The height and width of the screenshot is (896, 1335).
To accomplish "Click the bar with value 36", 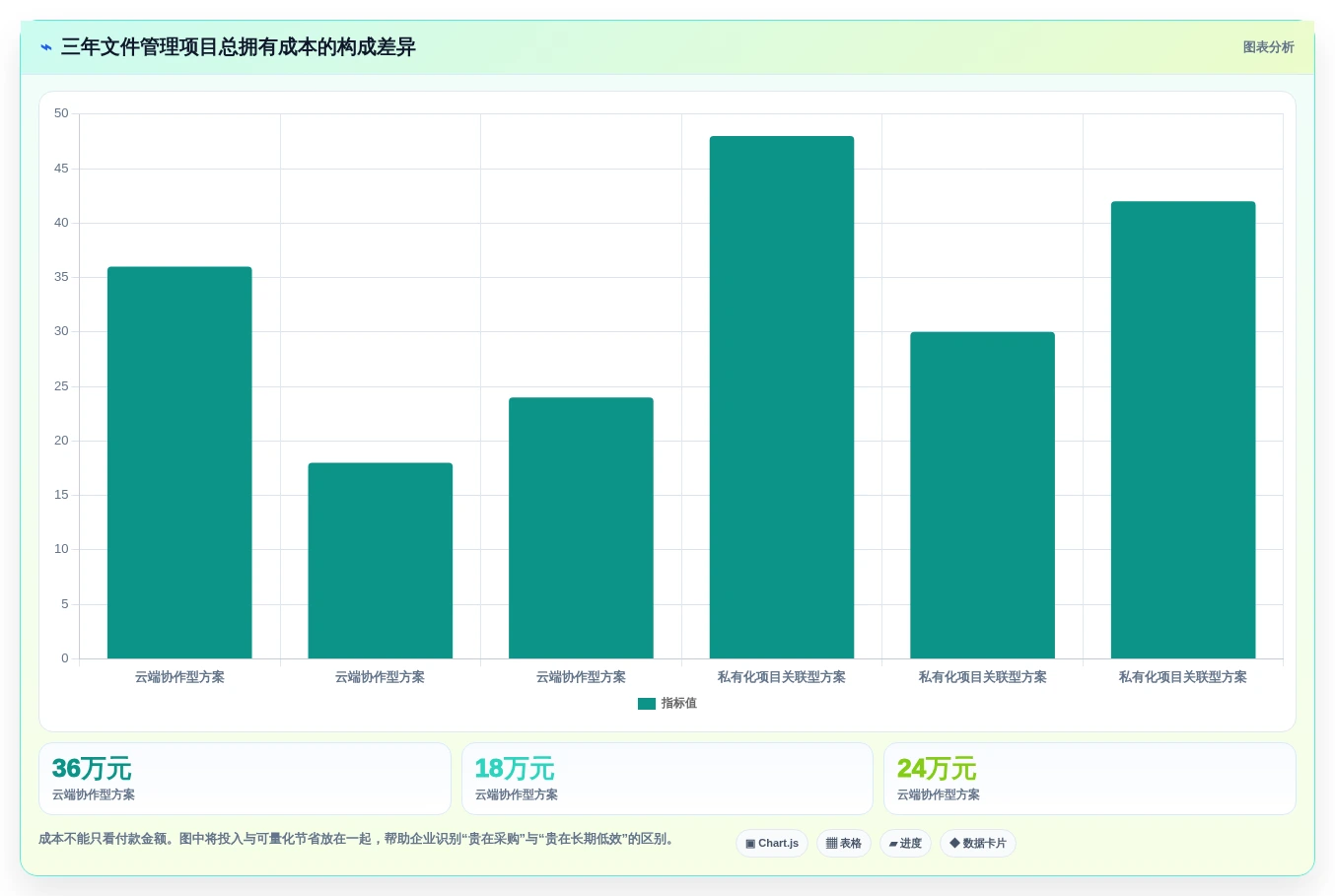I will point(179,462).
